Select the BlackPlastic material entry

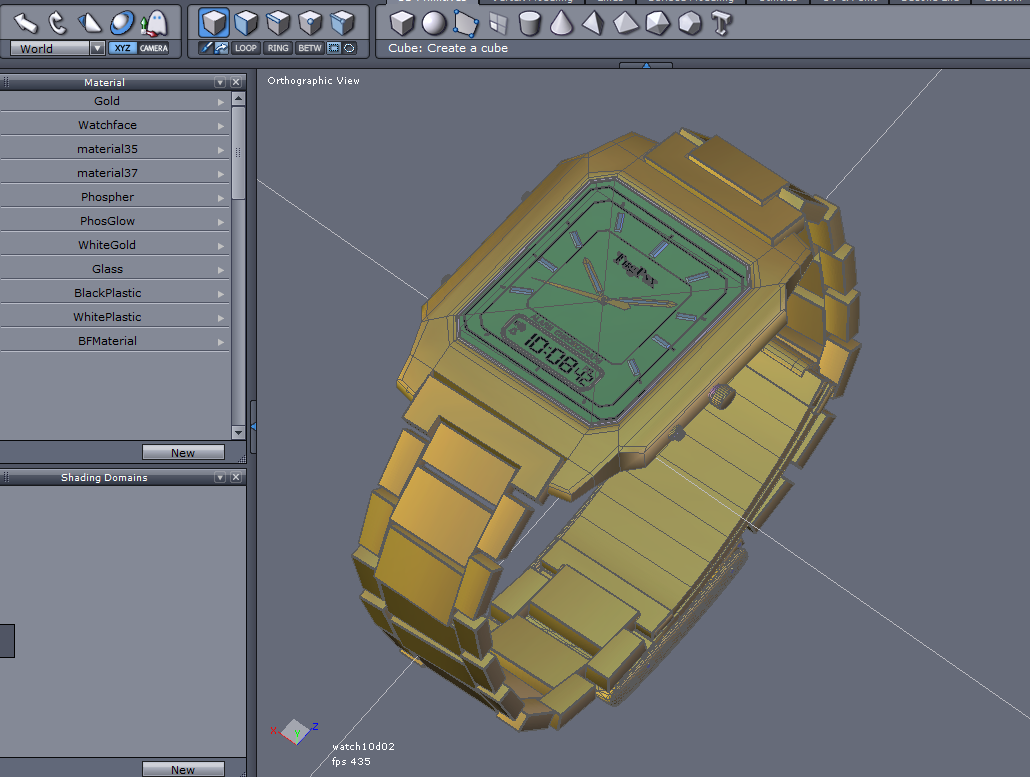tap(114, 293)
